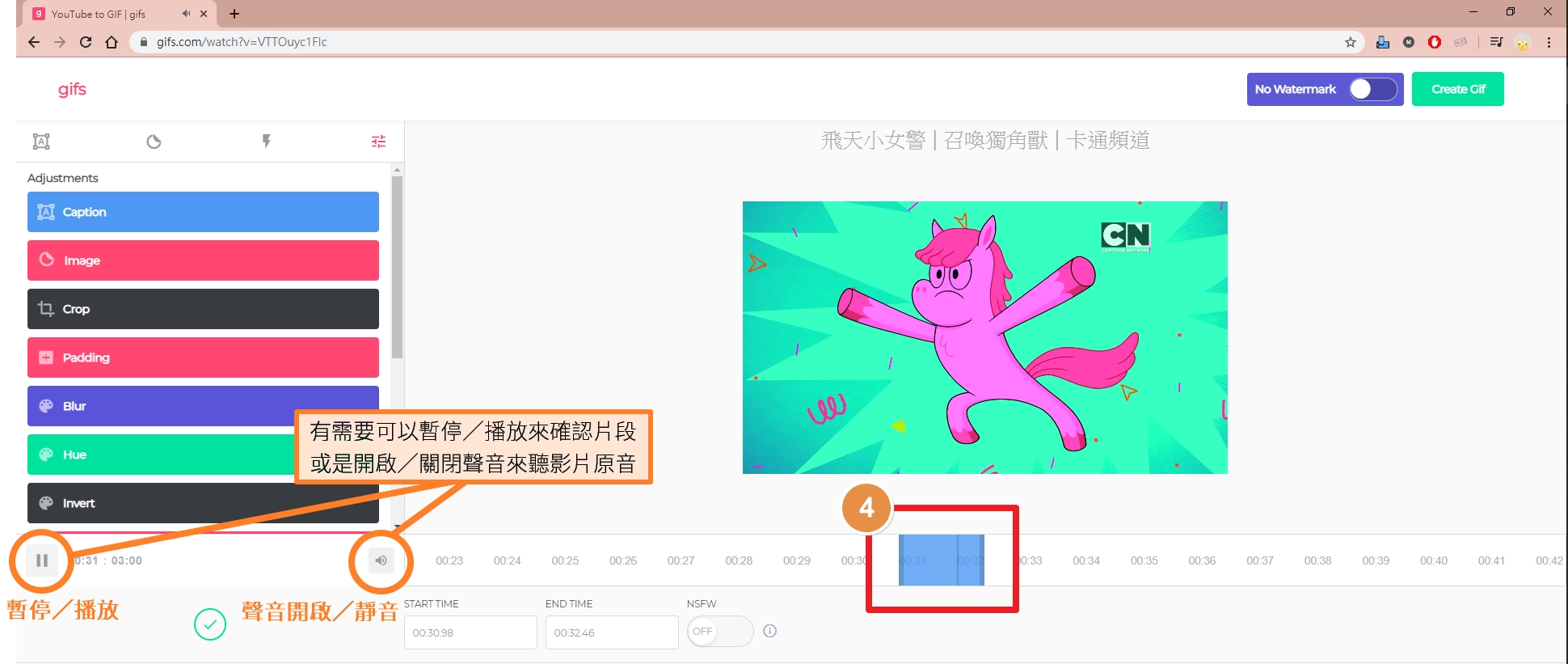The height and width of the screenshot is (664, 1568).
Task: Jump to 00:28 on the timeline
Action: pyautogui.click(x=739, y=560)
